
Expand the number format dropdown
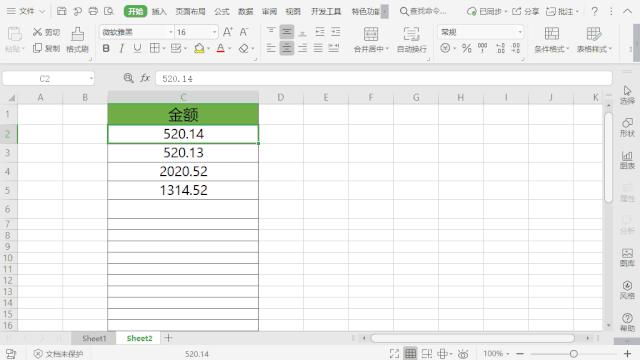[x=520, y=32]
